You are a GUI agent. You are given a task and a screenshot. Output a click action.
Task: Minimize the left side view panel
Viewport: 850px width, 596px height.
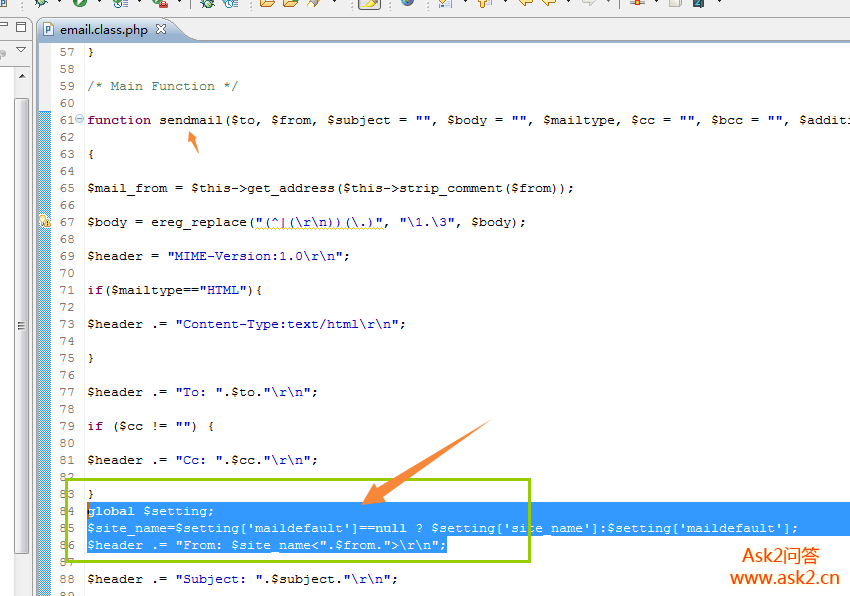tap(5, 28)
